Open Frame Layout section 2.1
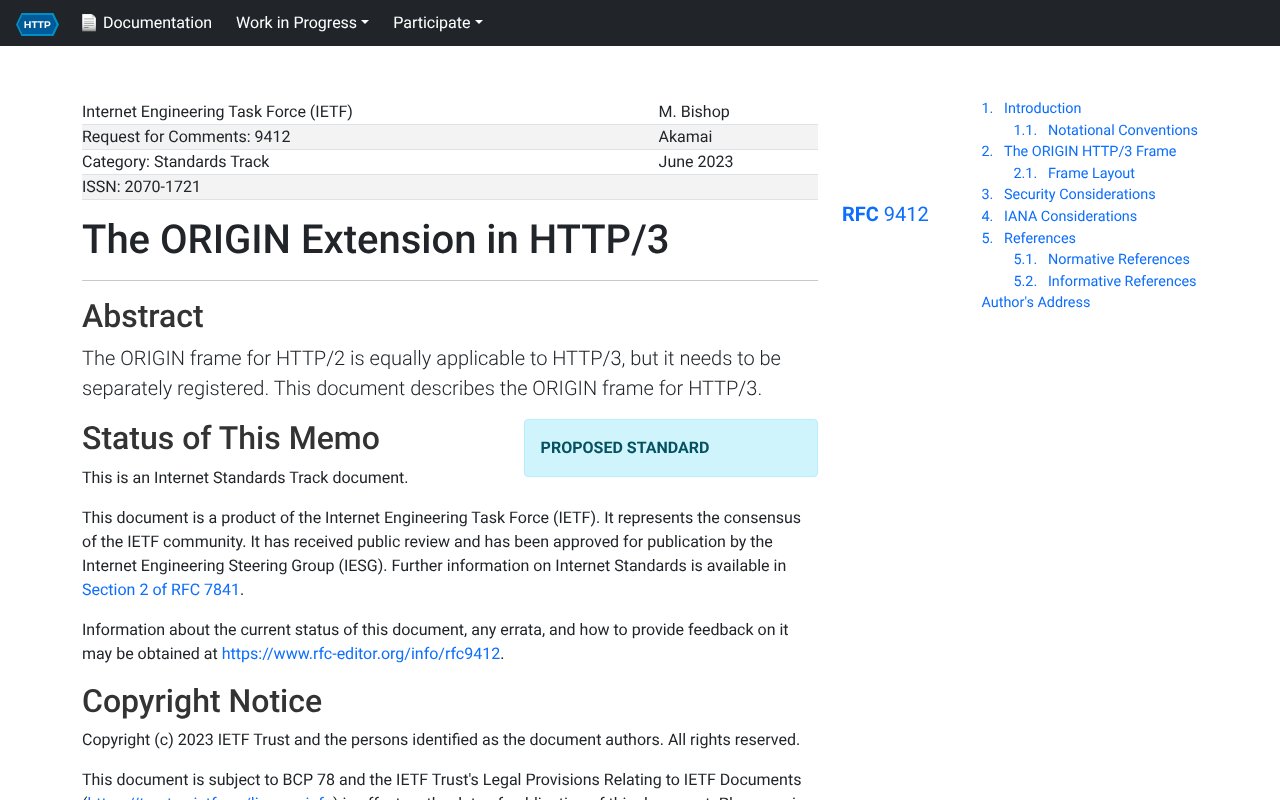This screenshot has width=1280, height=800. click(x=1091, y=173)
